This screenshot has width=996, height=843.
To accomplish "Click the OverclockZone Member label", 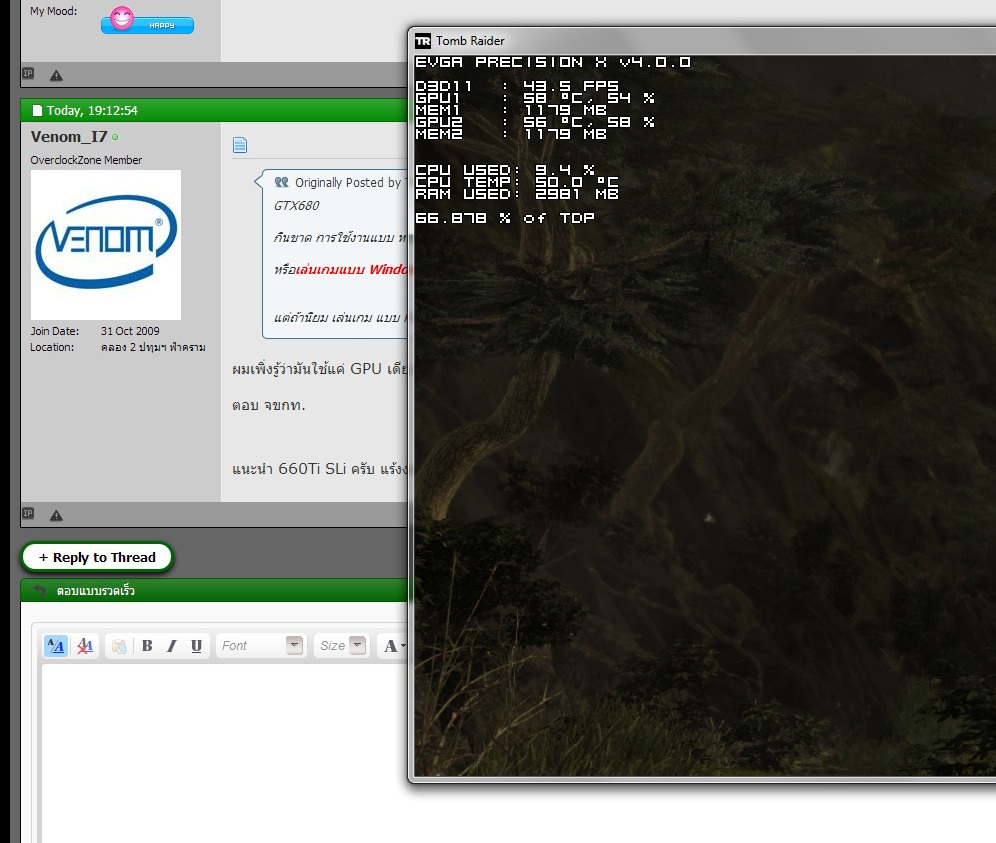I will (x=86, y=160).
